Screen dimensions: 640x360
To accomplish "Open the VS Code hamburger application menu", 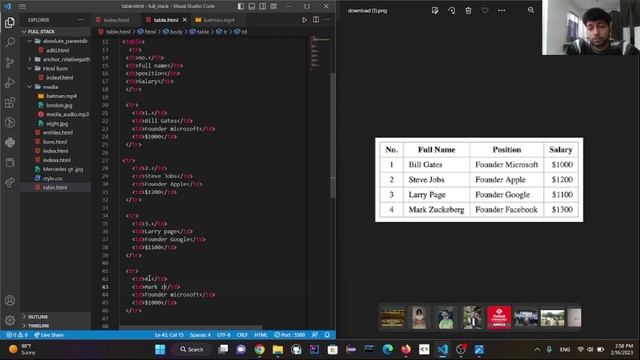I will tap(22, 6).
